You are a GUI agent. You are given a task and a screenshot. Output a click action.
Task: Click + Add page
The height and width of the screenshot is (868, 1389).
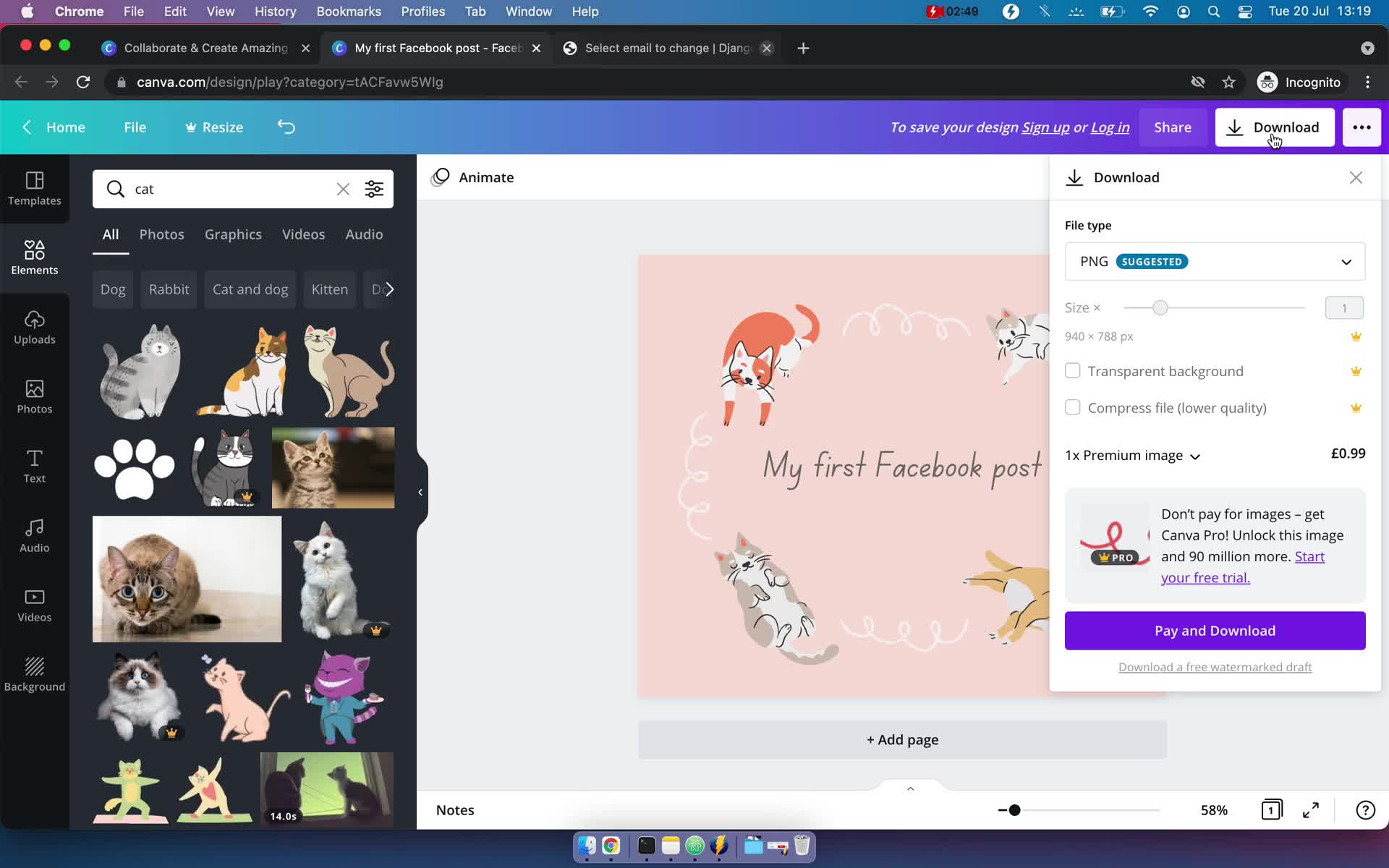[902, 739]
